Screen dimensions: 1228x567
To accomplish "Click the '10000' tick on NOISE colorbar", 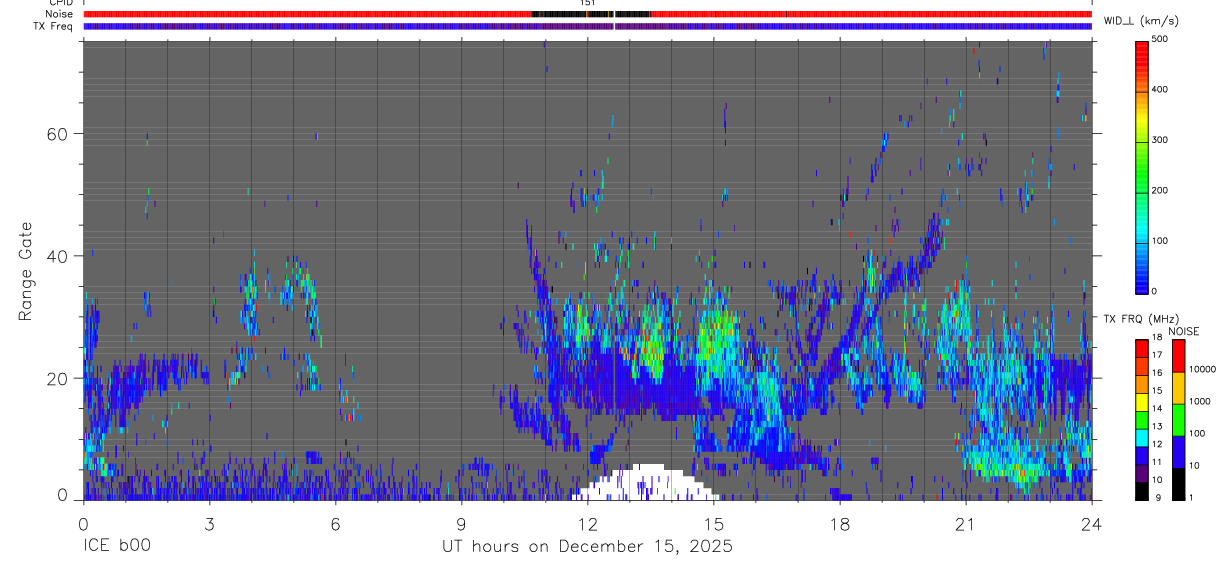I will [1203, 371].
